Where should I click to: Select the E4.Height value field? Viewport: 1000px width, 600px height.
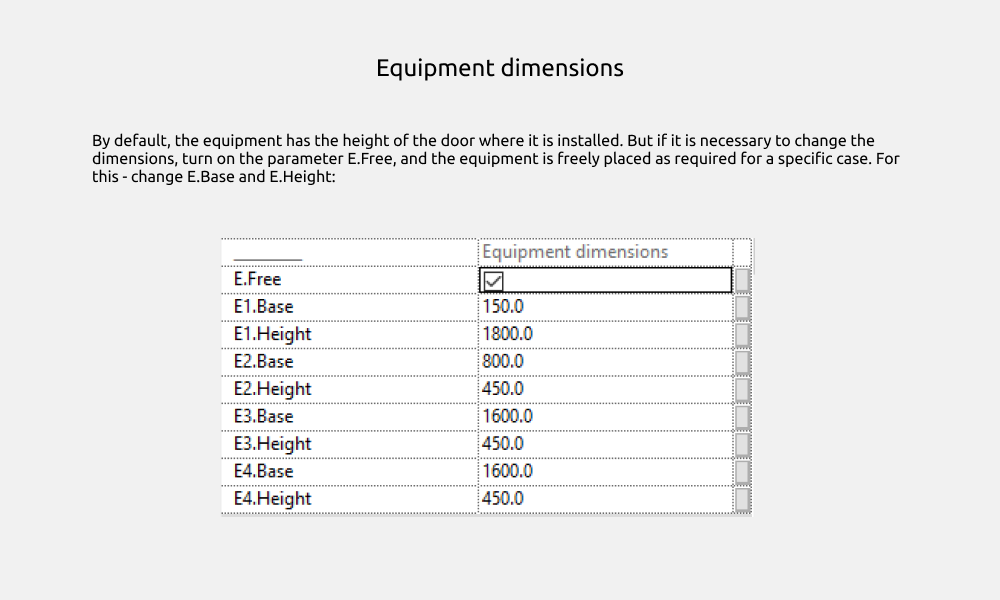tap(605, 498)
